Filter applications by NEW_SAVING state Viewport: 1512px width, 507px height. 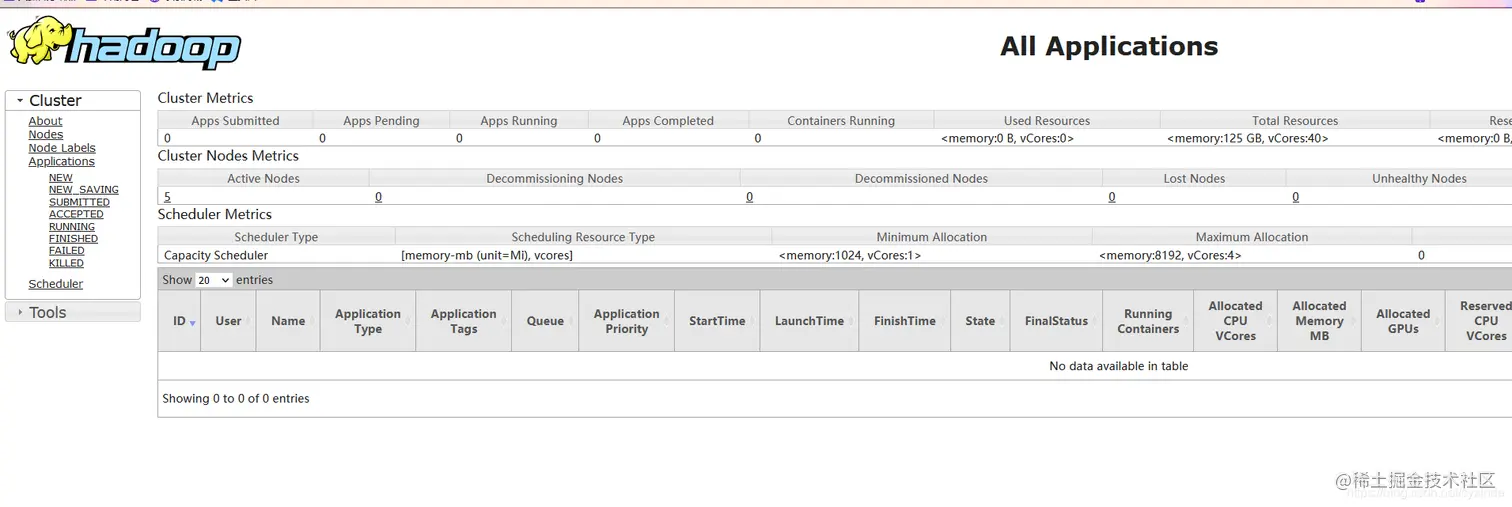pos(84,190)
